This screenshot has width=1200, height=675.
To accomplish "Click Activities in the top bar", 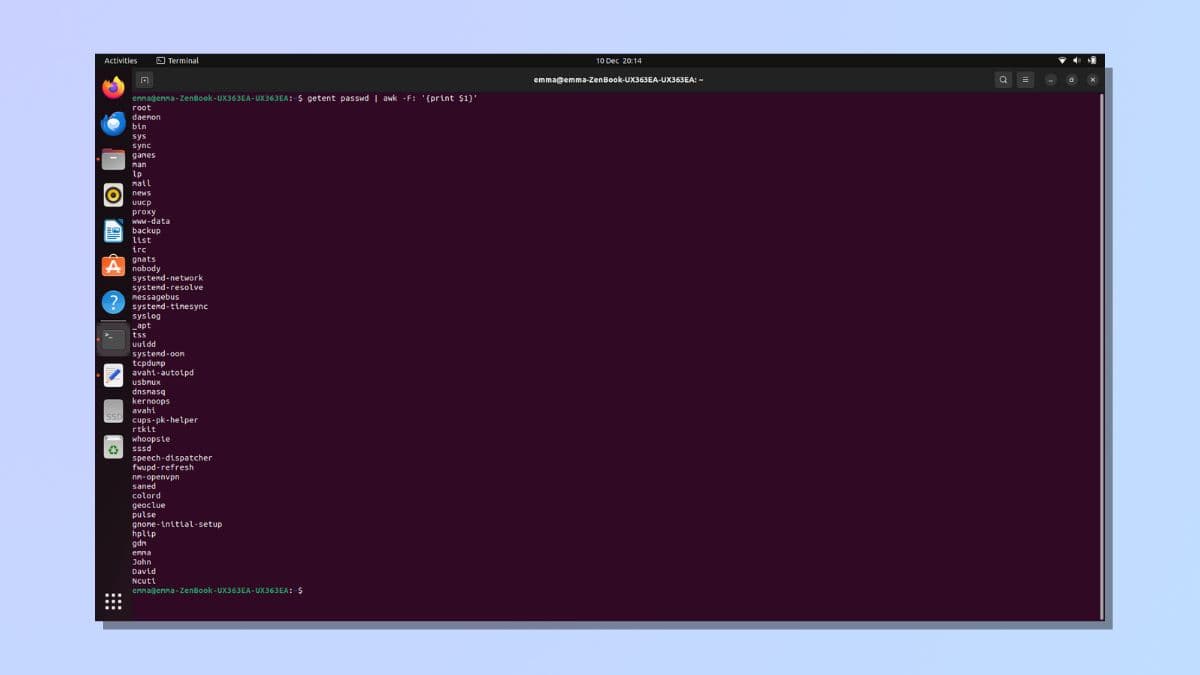I will coord(121,60).
